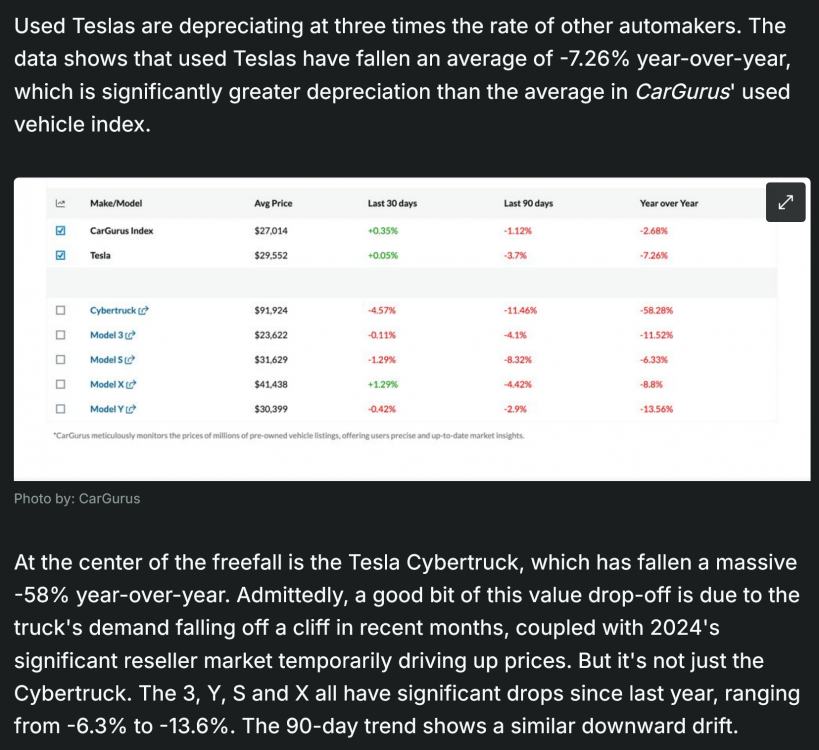Image resolution: width=819 pixels, height=750 pixels.
Task: Uncheck the CarGurus Index checkbox
Action: tap(60, 231)
